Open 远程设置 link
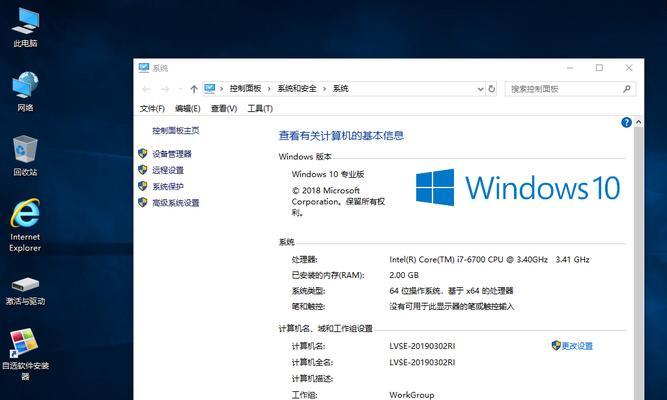This screenshot has width=667, height=400. 168,170
